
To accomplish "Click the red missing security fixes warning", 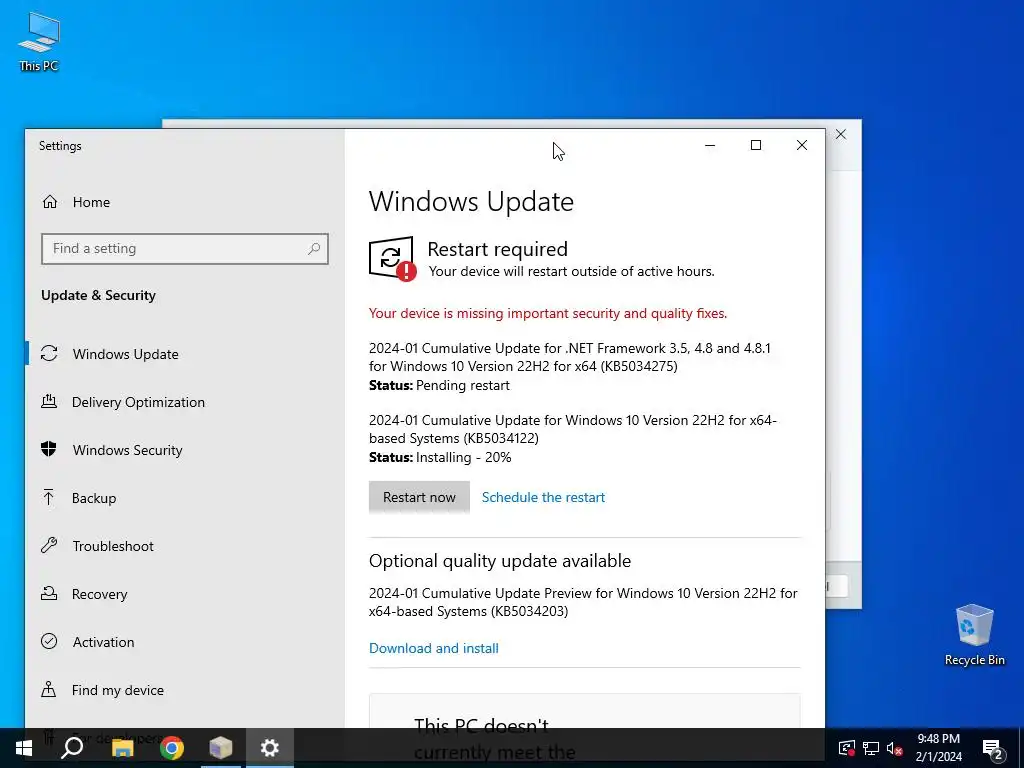I will 547,313.
